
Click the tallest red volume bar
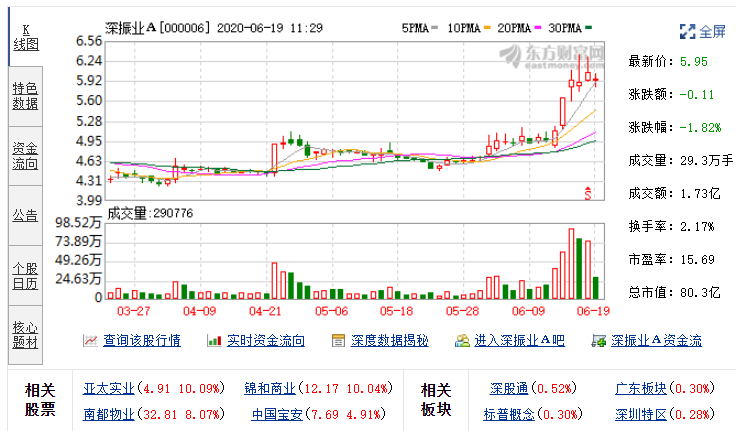tap(571, 264)
